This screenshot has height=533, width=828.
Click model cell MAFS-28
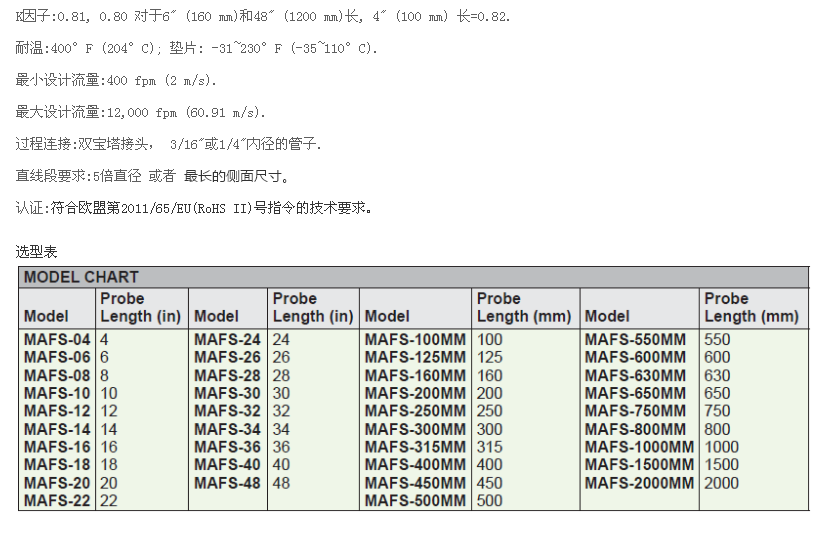(x=227, y=376)
